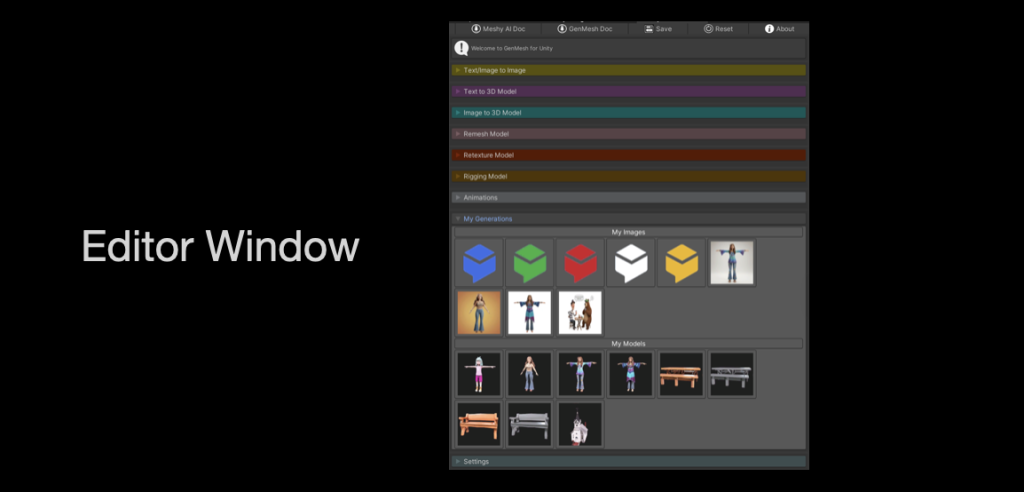1024x492 pixels.
Task: Expand the Text/Image to Image section
Action: pyautogui.click(x=494, y=71)
